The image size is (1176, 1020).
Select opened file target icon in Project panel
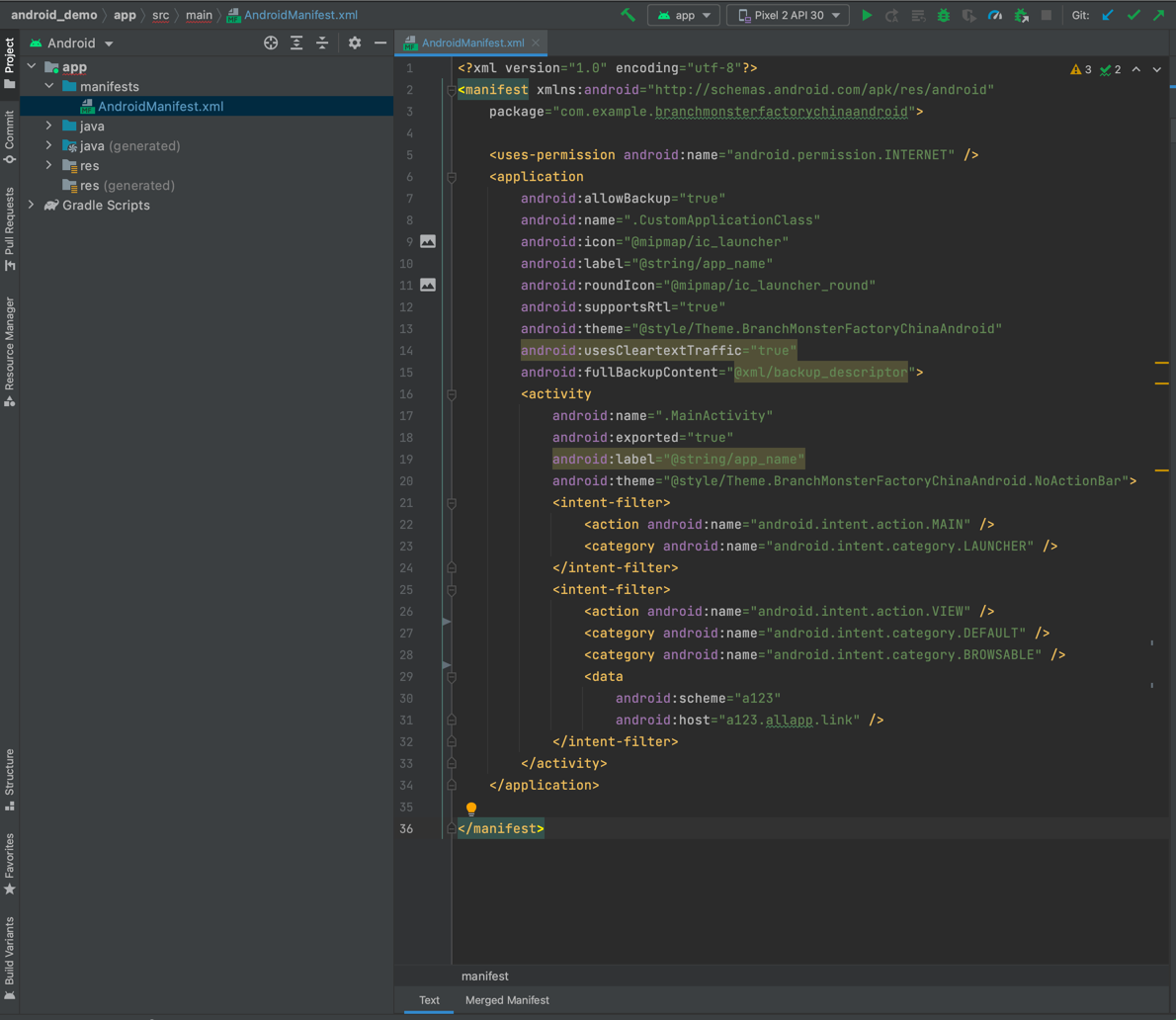[271, 43]
